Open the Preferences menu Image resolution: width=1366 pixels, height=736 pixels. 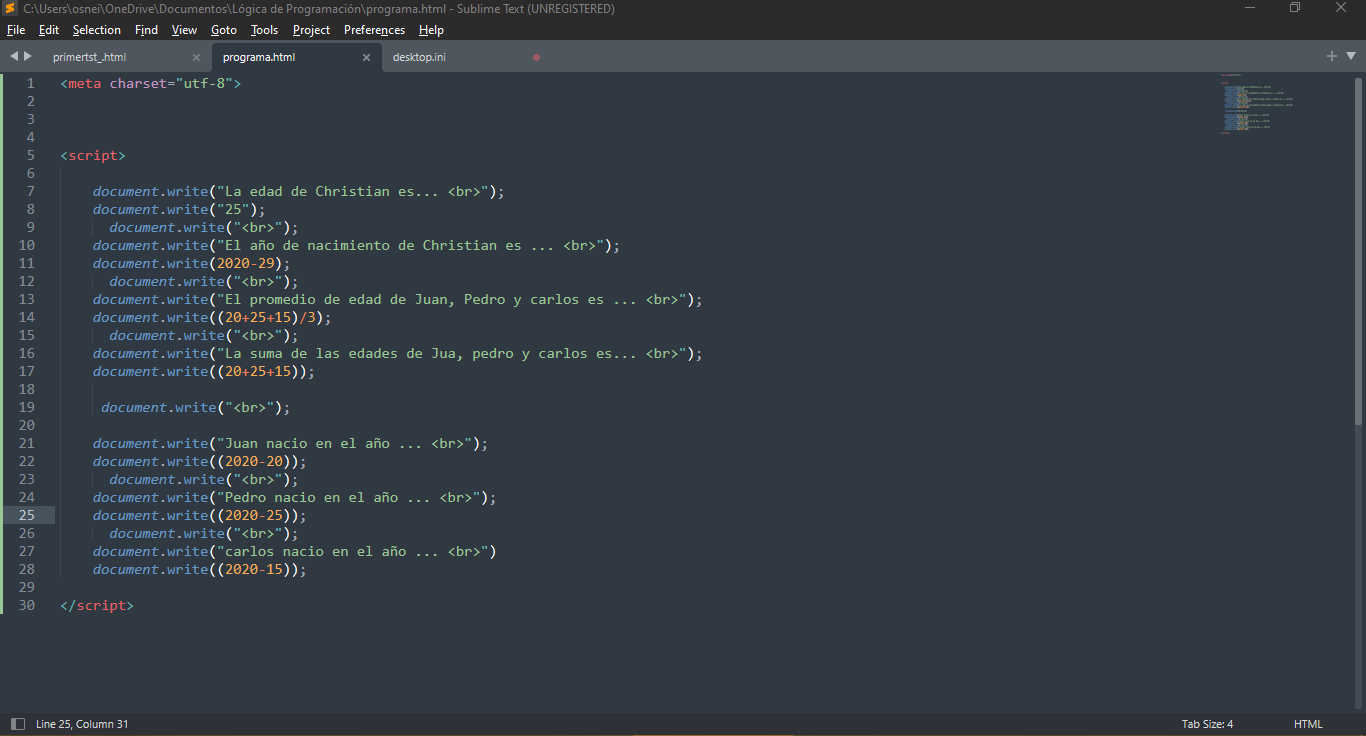click(375, 30)
